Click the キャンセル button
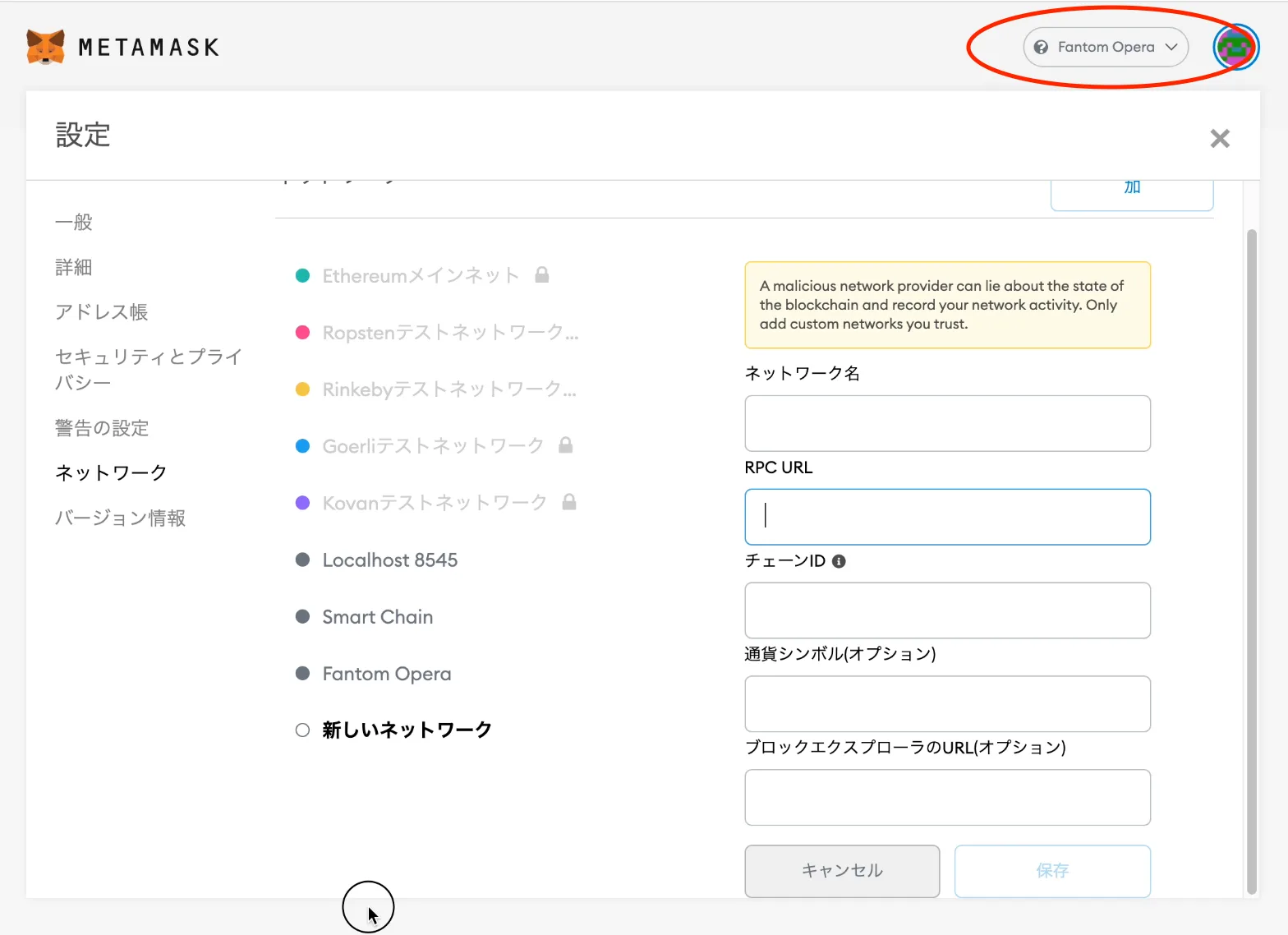 pos(842,871)
